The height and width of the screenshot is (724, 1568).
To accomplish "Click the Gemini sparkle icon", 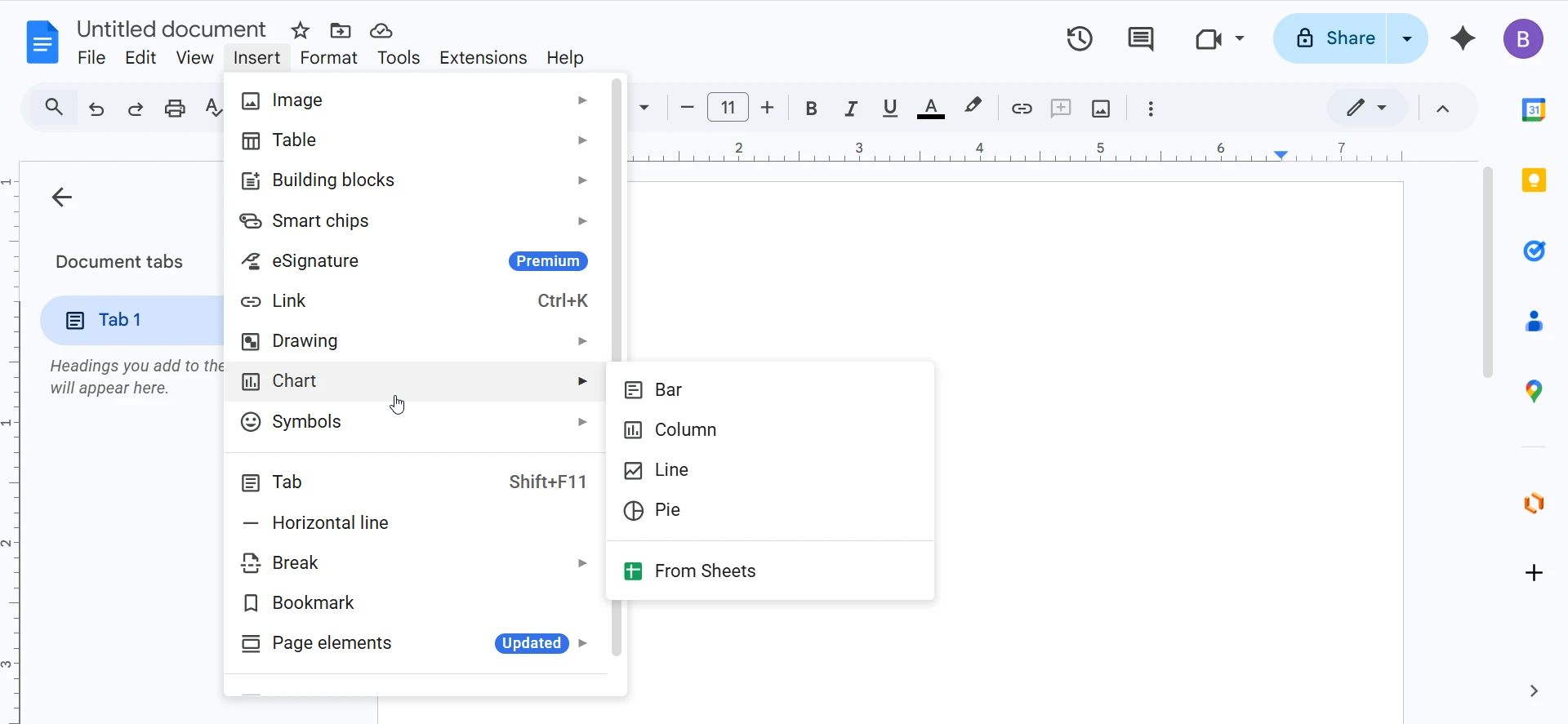I will (x=1463, y=38).
